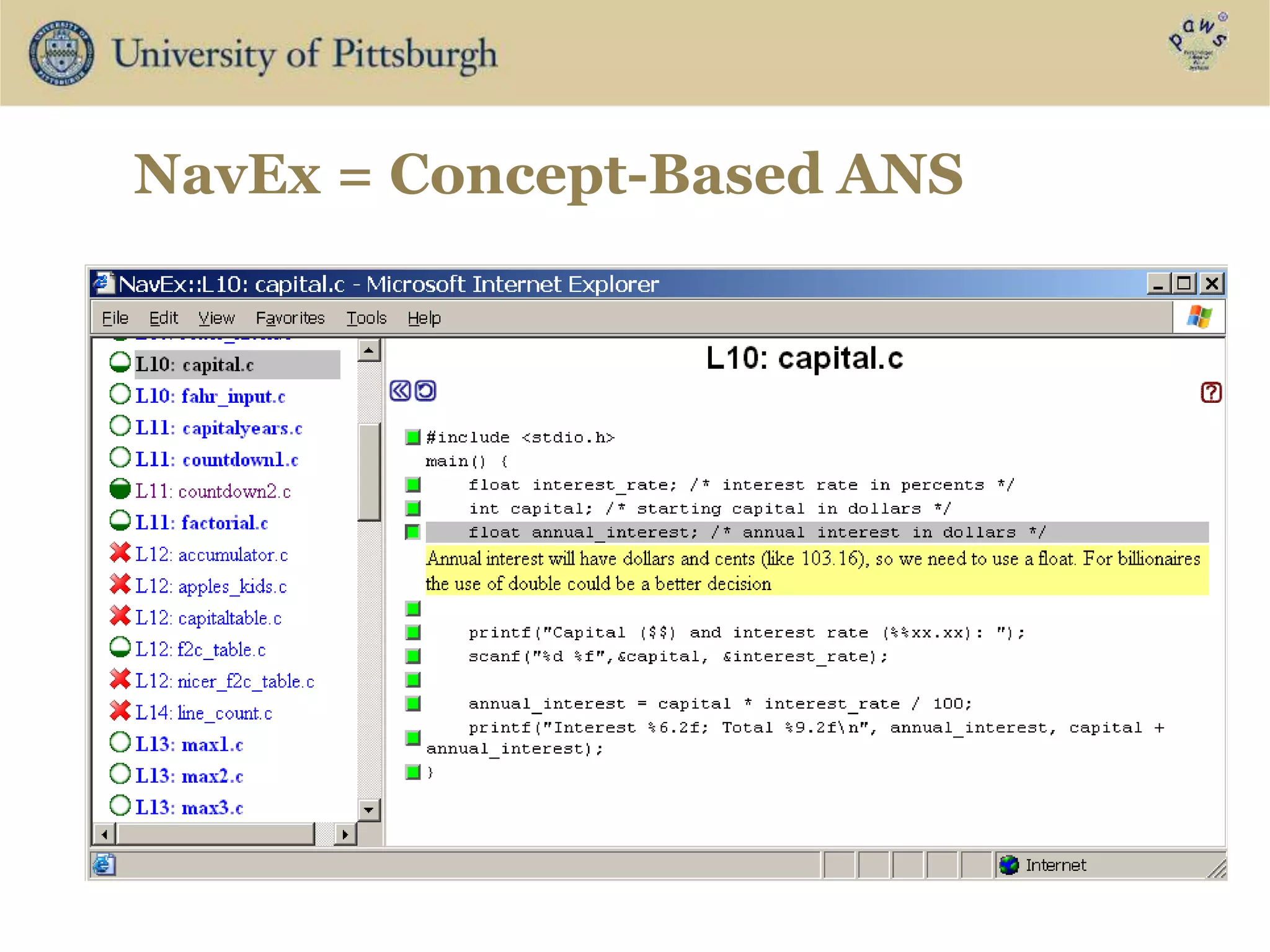Click the half-filled circle icon for L10: capital.c
The image size is (1270, 952).
tap(120, 363)
